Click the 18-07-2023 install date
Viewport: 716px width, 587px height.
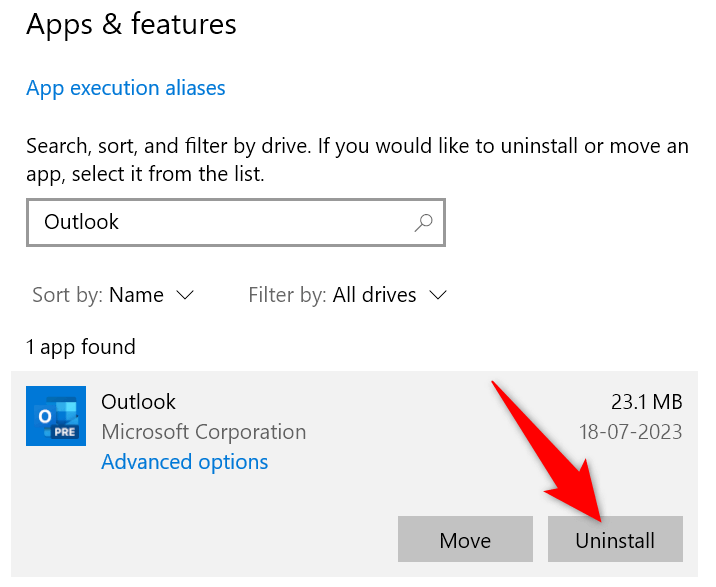(x=631, y=432)
